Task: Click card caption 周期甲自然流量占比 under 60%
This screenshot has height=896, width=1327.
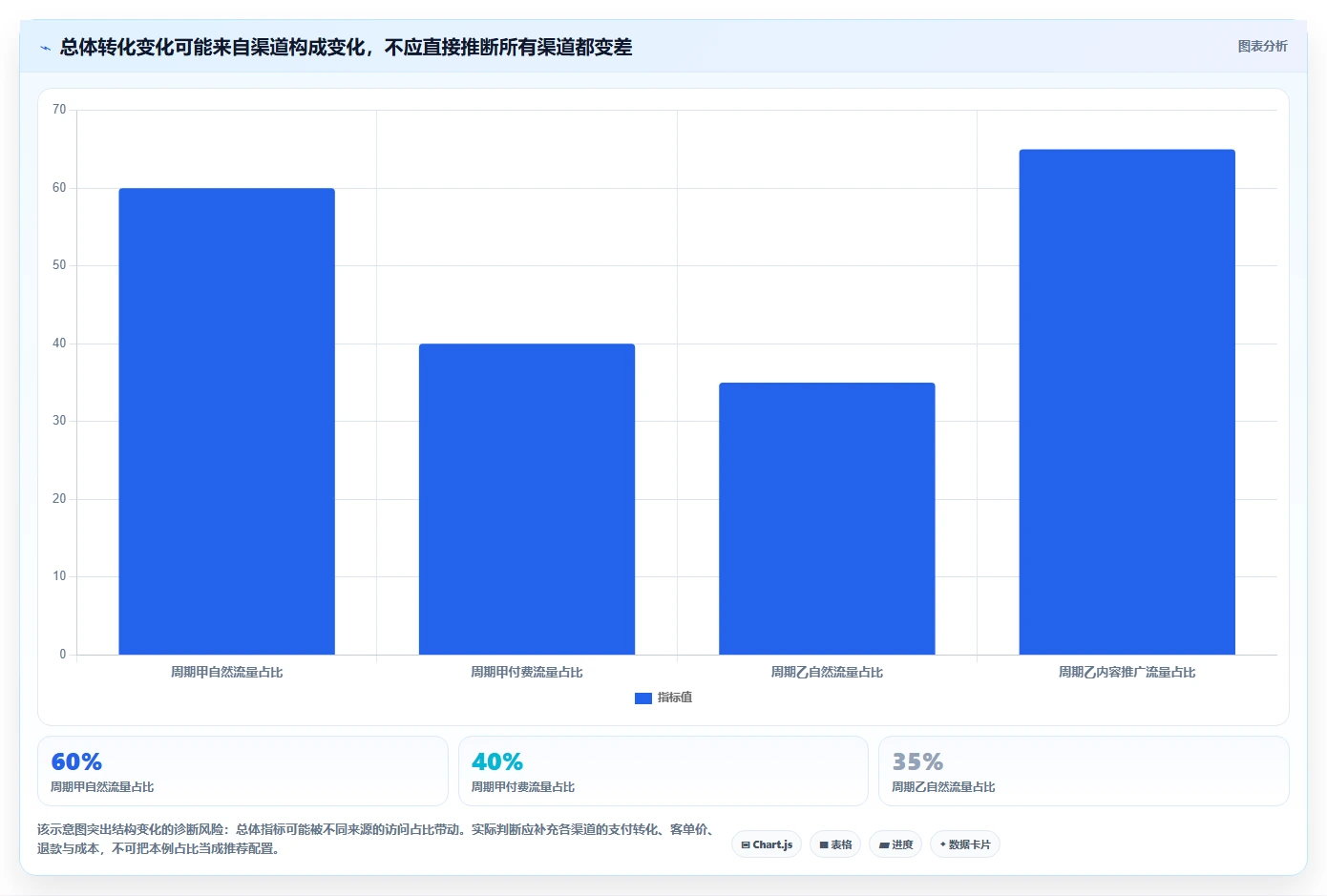Action: 102,787
